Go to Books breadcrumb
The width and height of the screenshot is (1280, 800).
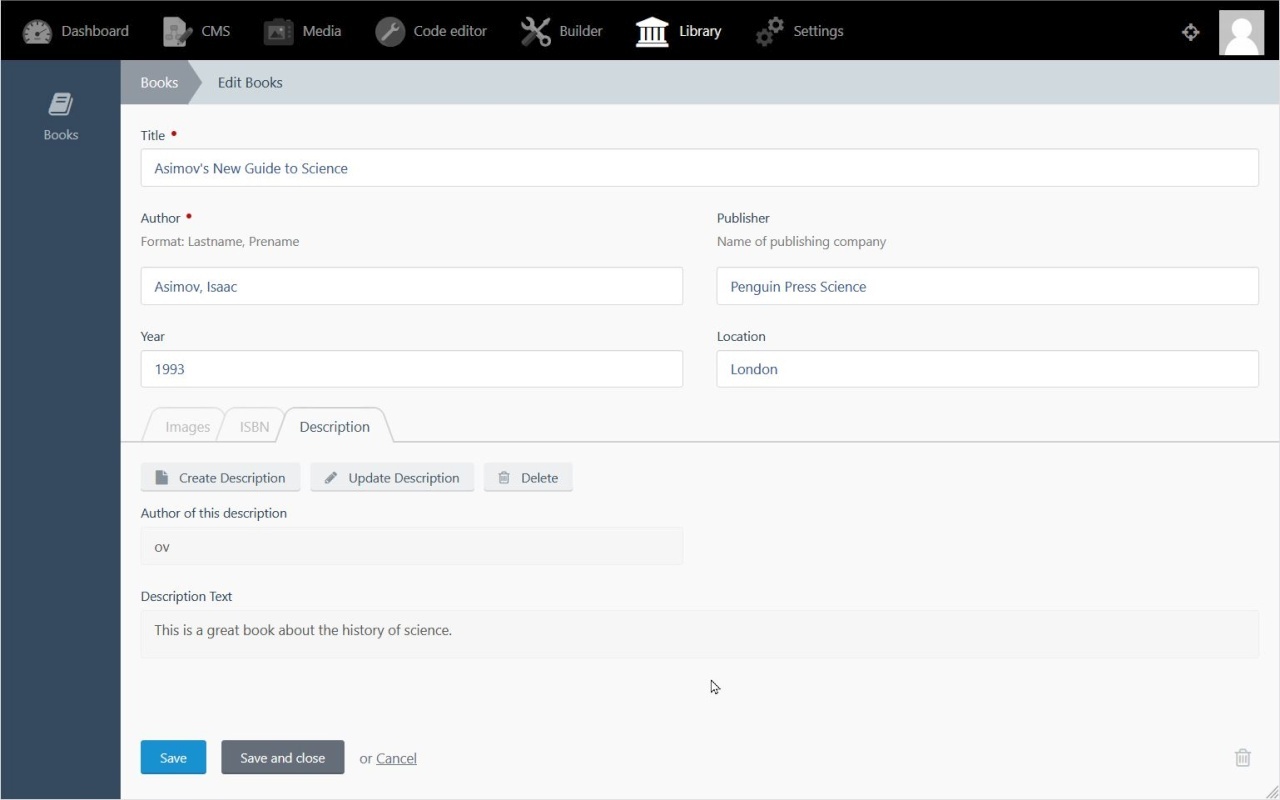tap(159, 83)
